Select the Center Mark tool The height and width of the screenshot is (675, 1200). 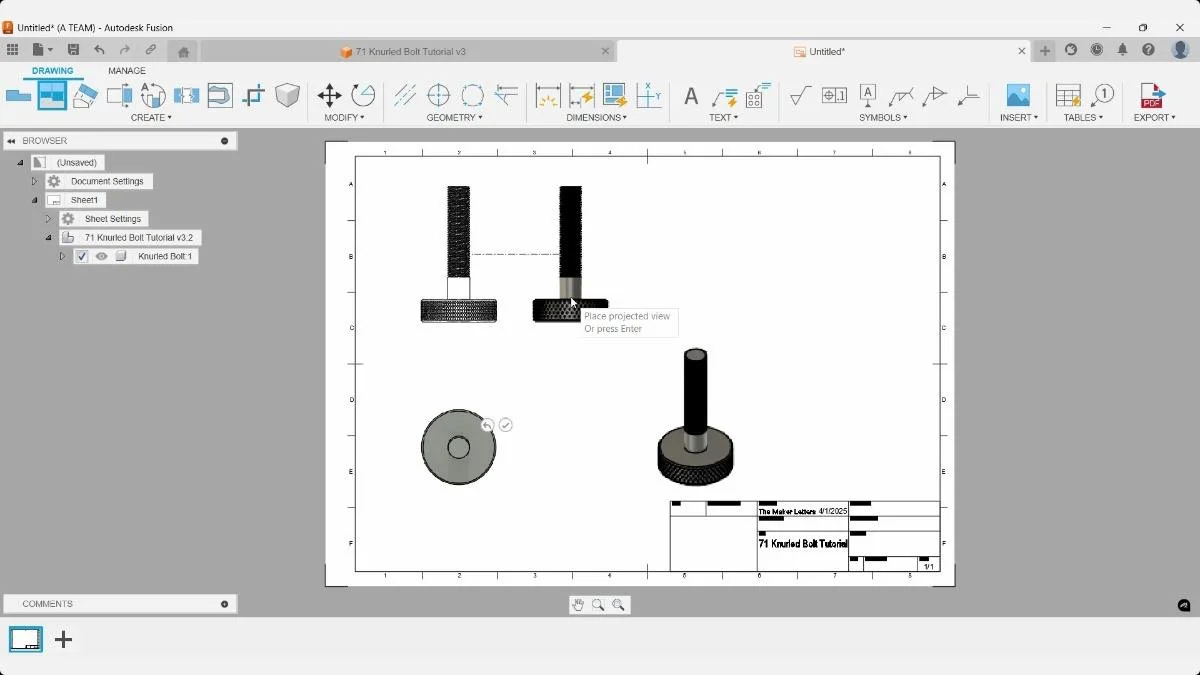click(x=438, y=96)
